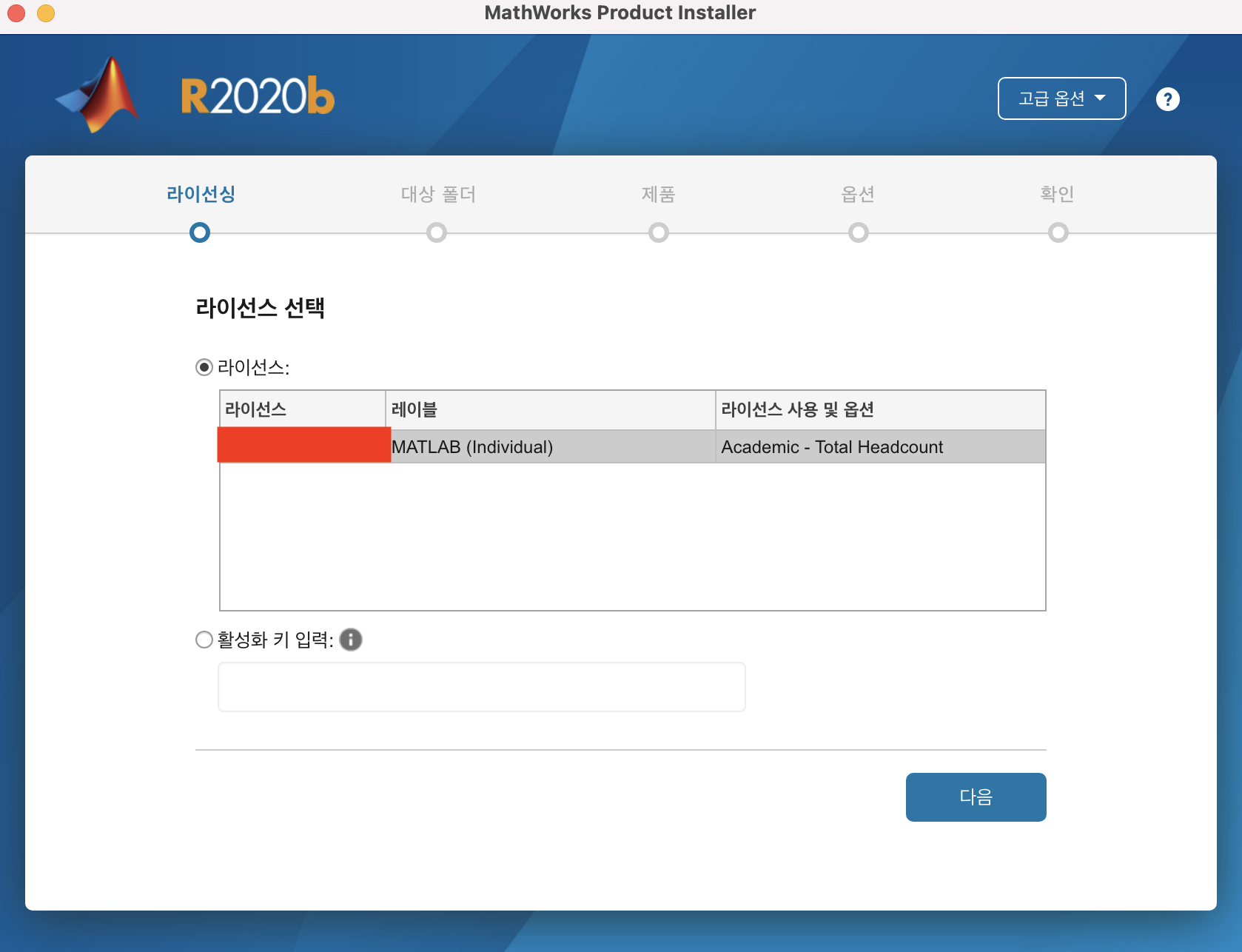The width and height of the screenshot is (1242, 952).
Task: Click the 레이블 column header
Action: coord(550,409)
